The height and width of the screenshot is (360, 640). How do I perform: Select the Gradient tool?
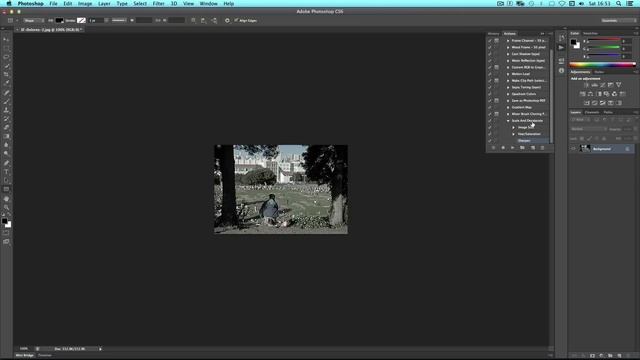[x=6, y=136]
